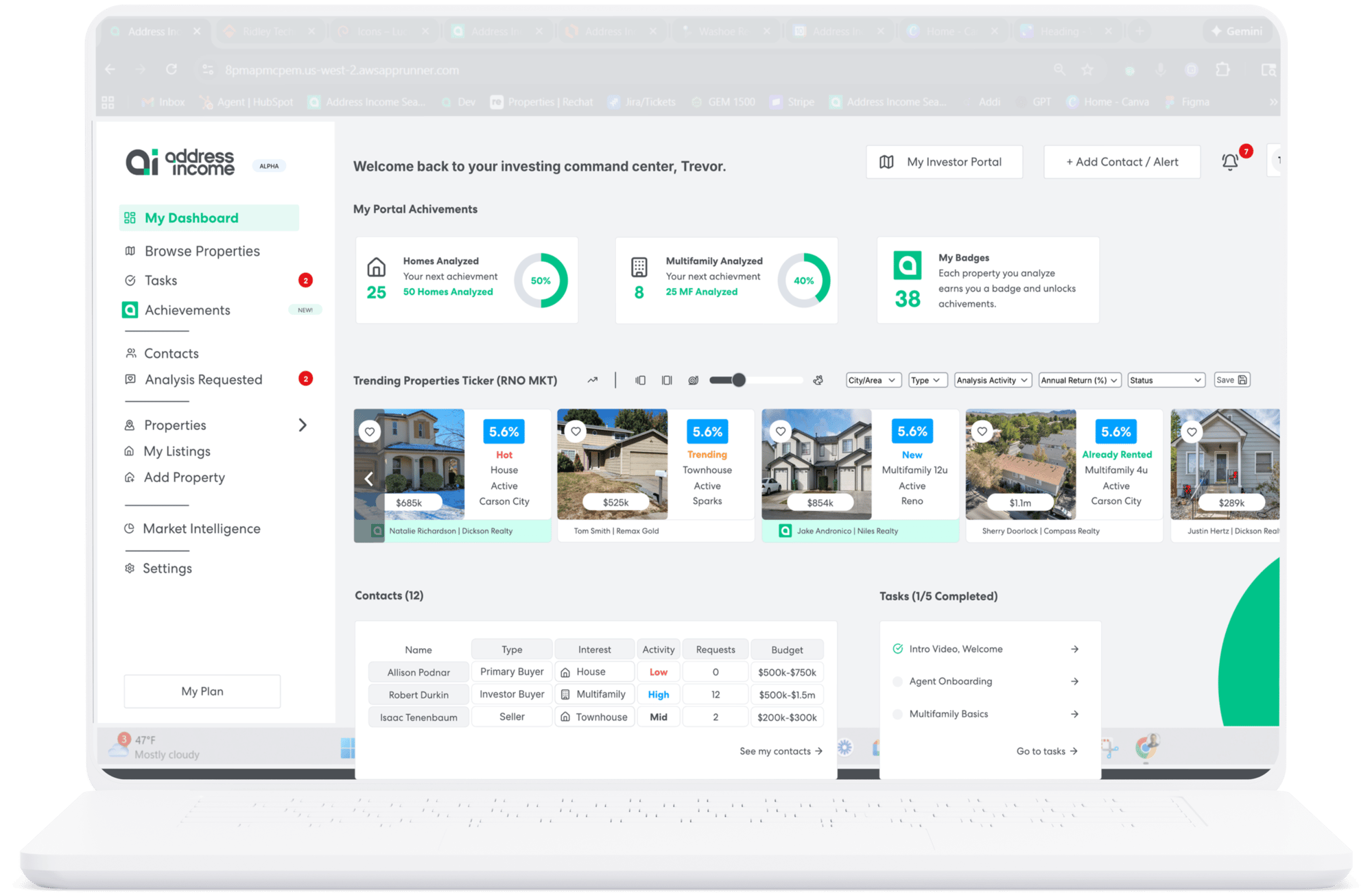Follow the See my contacts link

pyautogui.click(x=781, y=751)
